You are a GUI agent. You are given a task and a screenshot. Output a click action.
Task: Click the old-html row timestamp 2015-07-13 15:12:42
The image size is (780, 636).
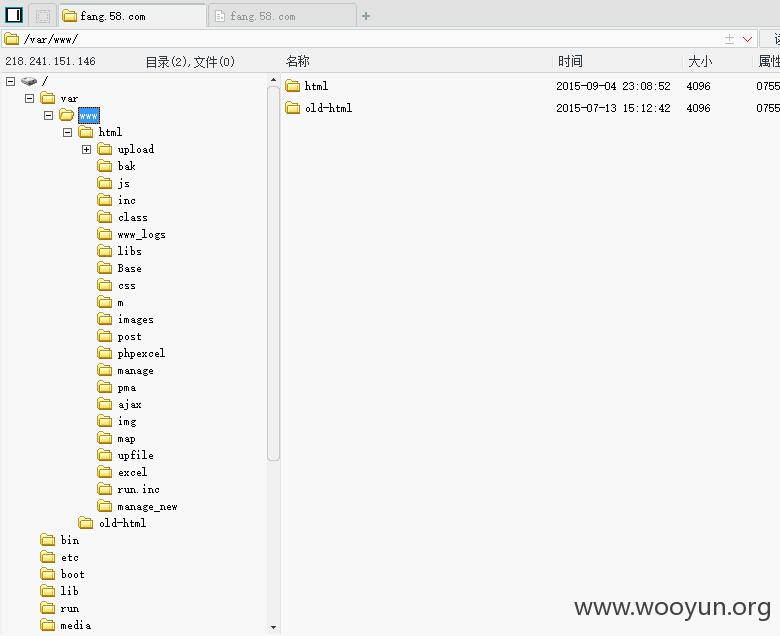[613, 108]
